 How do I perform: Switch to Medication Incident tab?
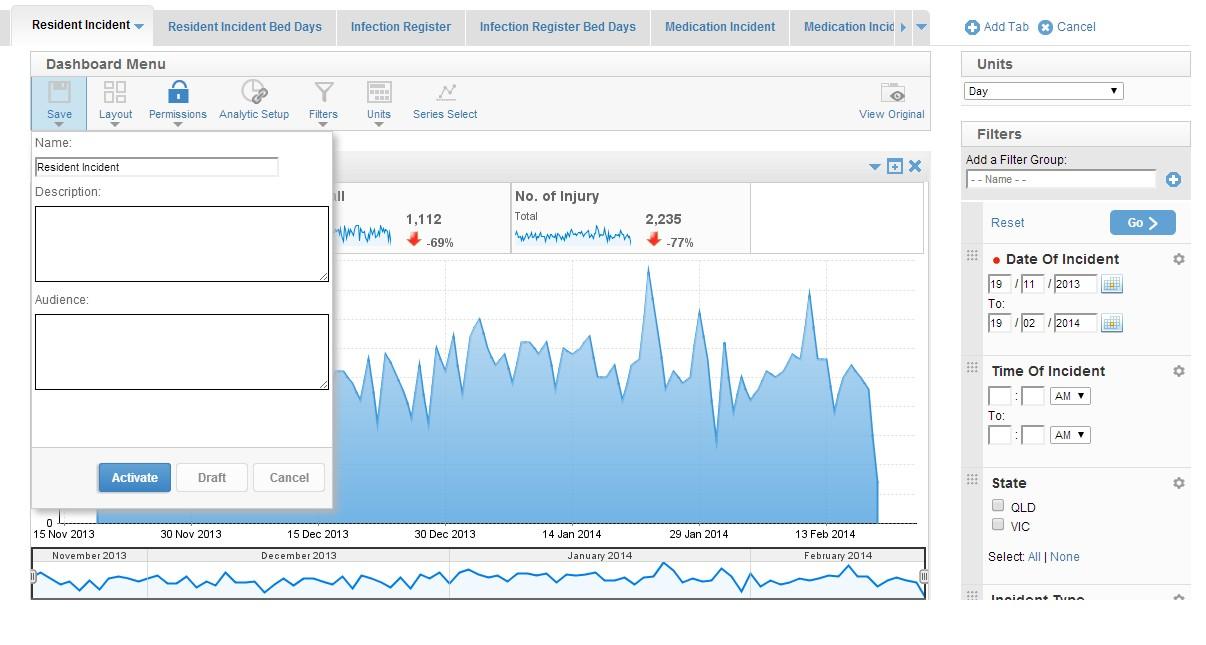[720, 27]
